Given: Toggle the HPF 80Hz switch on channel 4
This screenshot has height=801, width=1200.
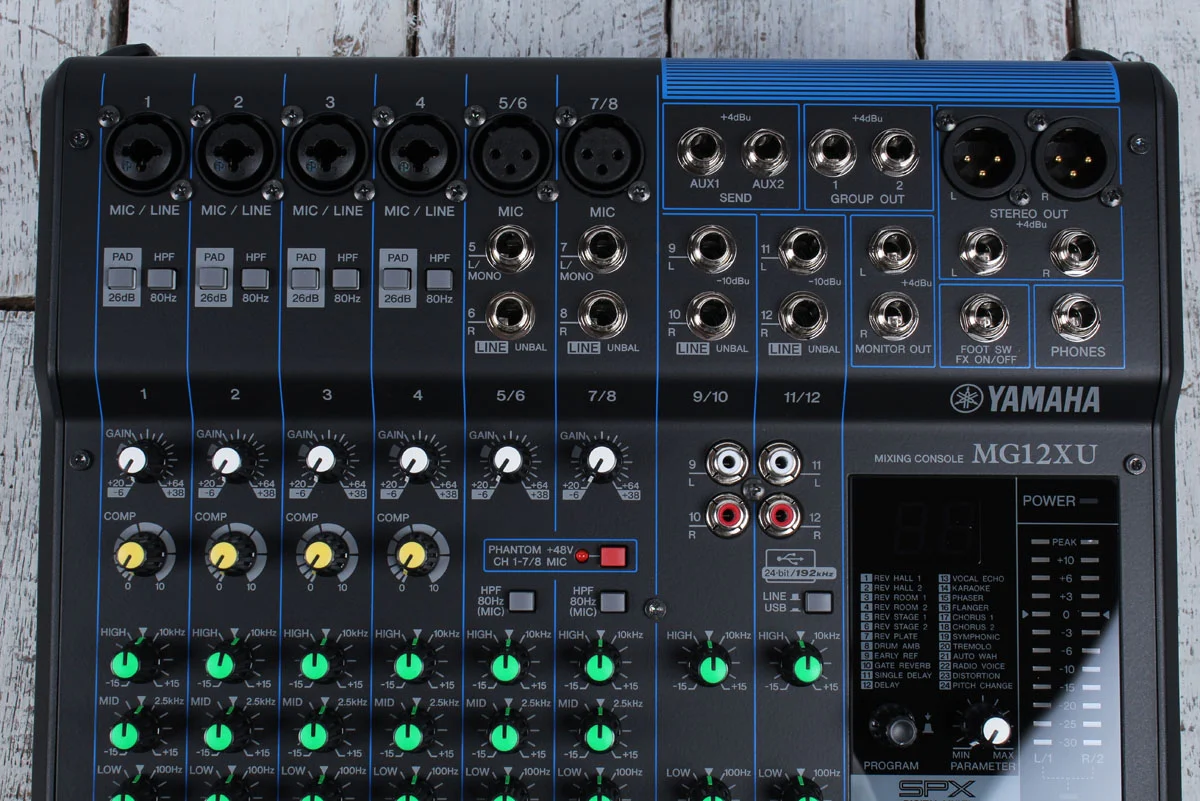Looking at the screenshot, I should point(439,279).
